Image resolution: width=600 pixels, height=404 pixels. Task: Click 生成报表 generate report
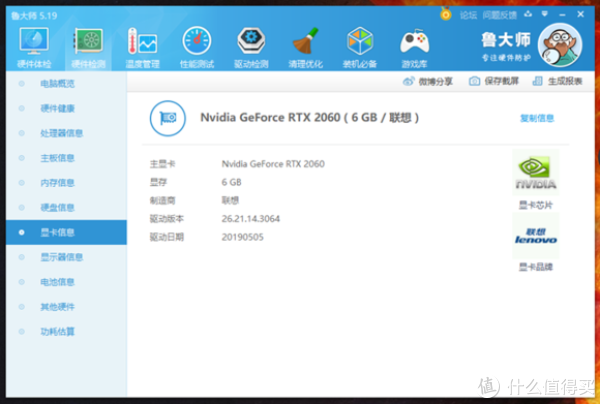(557, 81)
